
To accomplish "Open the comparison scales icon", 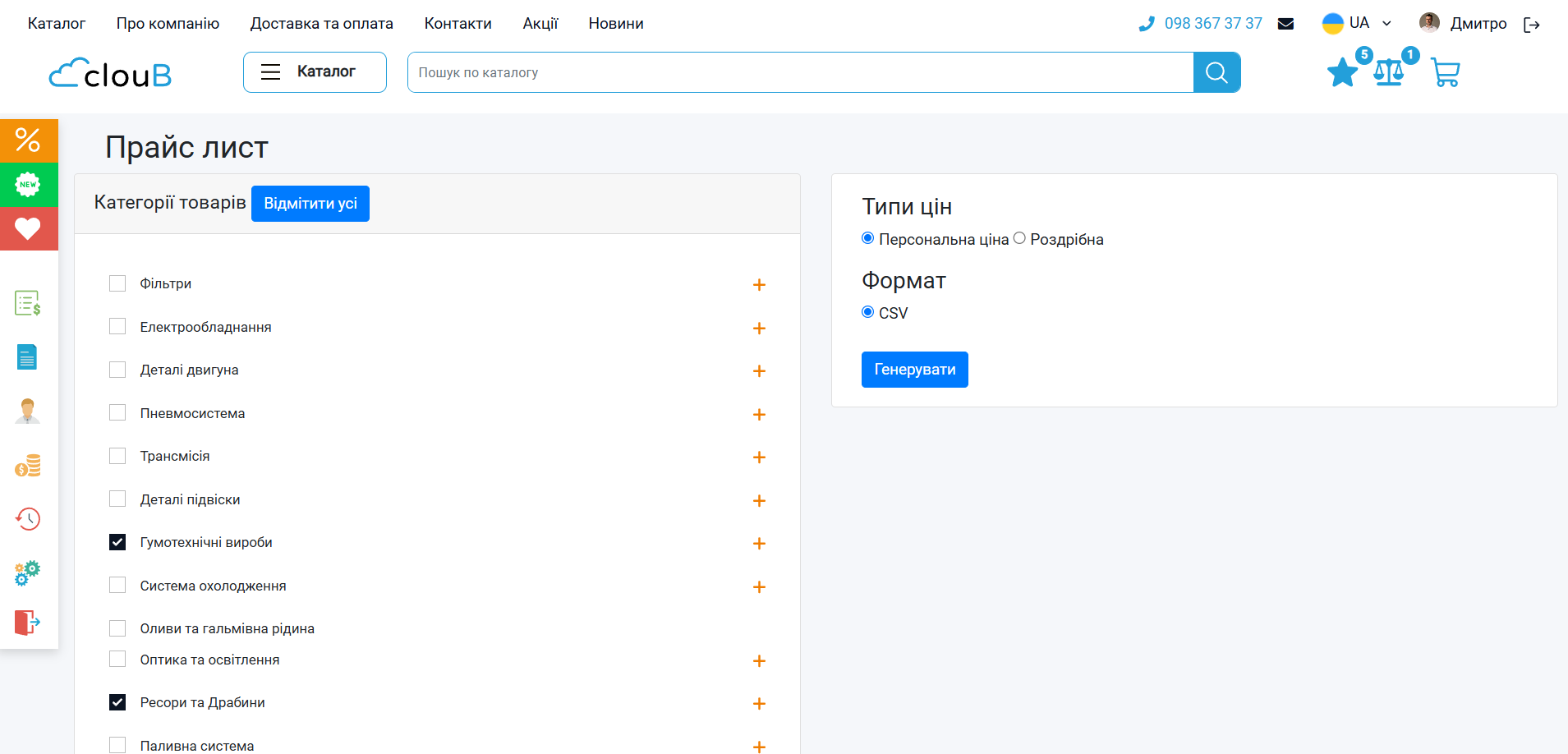I will click(1389, 72).
